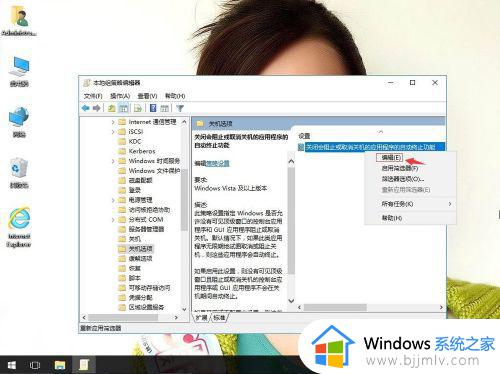Select the 网络 desktop icon
The image size is (500, 374).
pos(19,122)
